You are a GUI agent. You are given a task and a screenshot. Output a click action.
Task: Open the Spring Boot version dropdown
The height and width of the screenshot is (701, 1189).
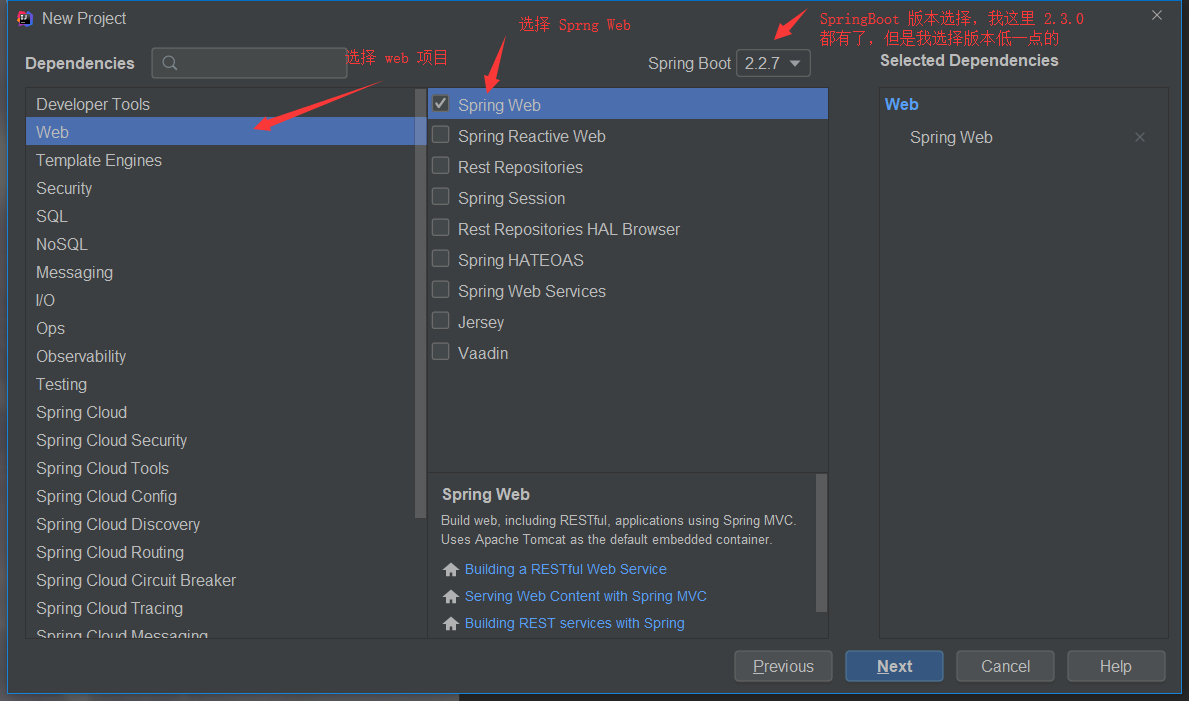(773, 63)
